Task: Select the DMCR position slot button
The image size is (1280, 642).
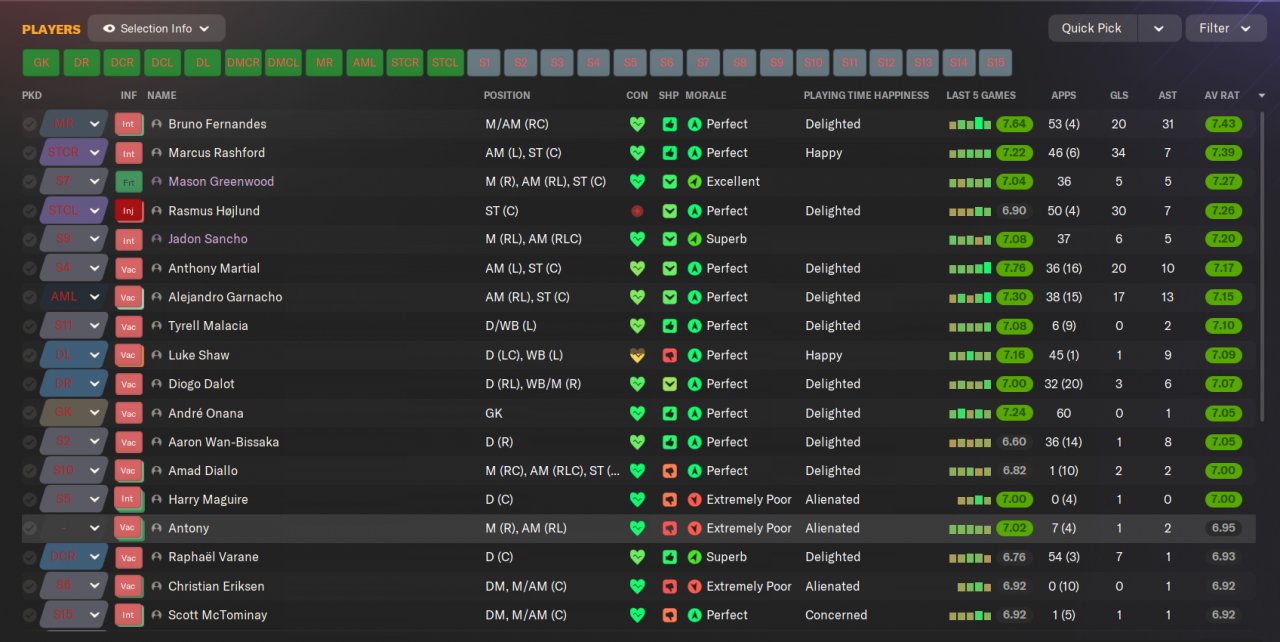Action: 243,62
